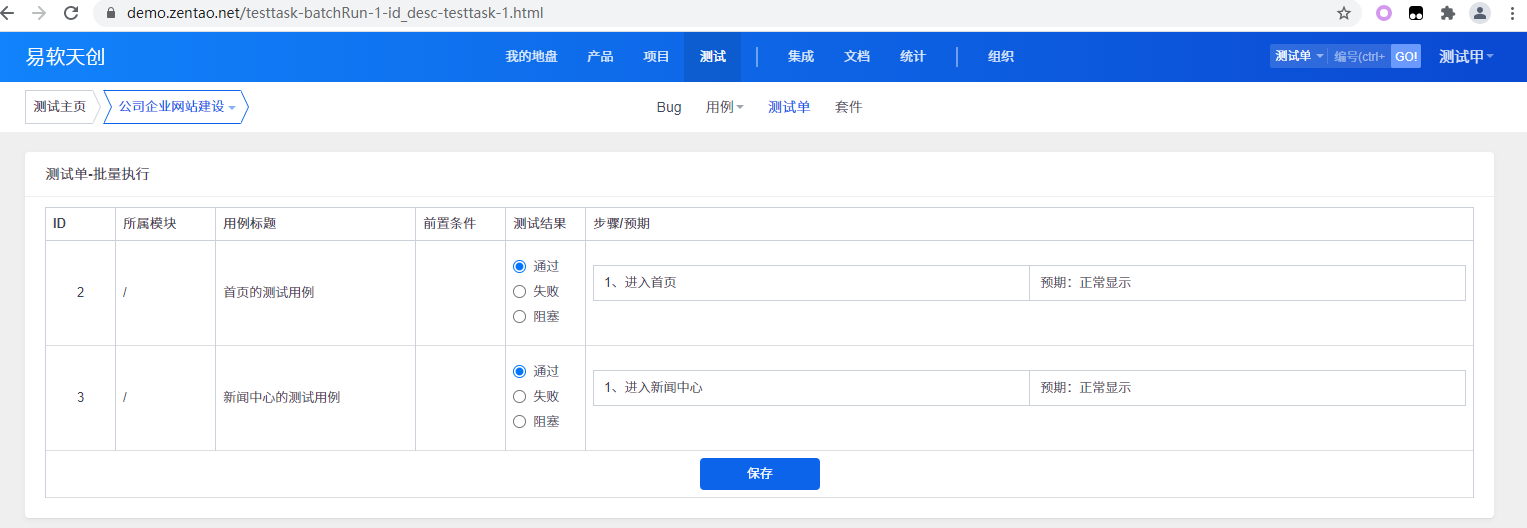Click the purple circle extension icon
Viewport: 1527px width, 528px height.
point(1384,13)
